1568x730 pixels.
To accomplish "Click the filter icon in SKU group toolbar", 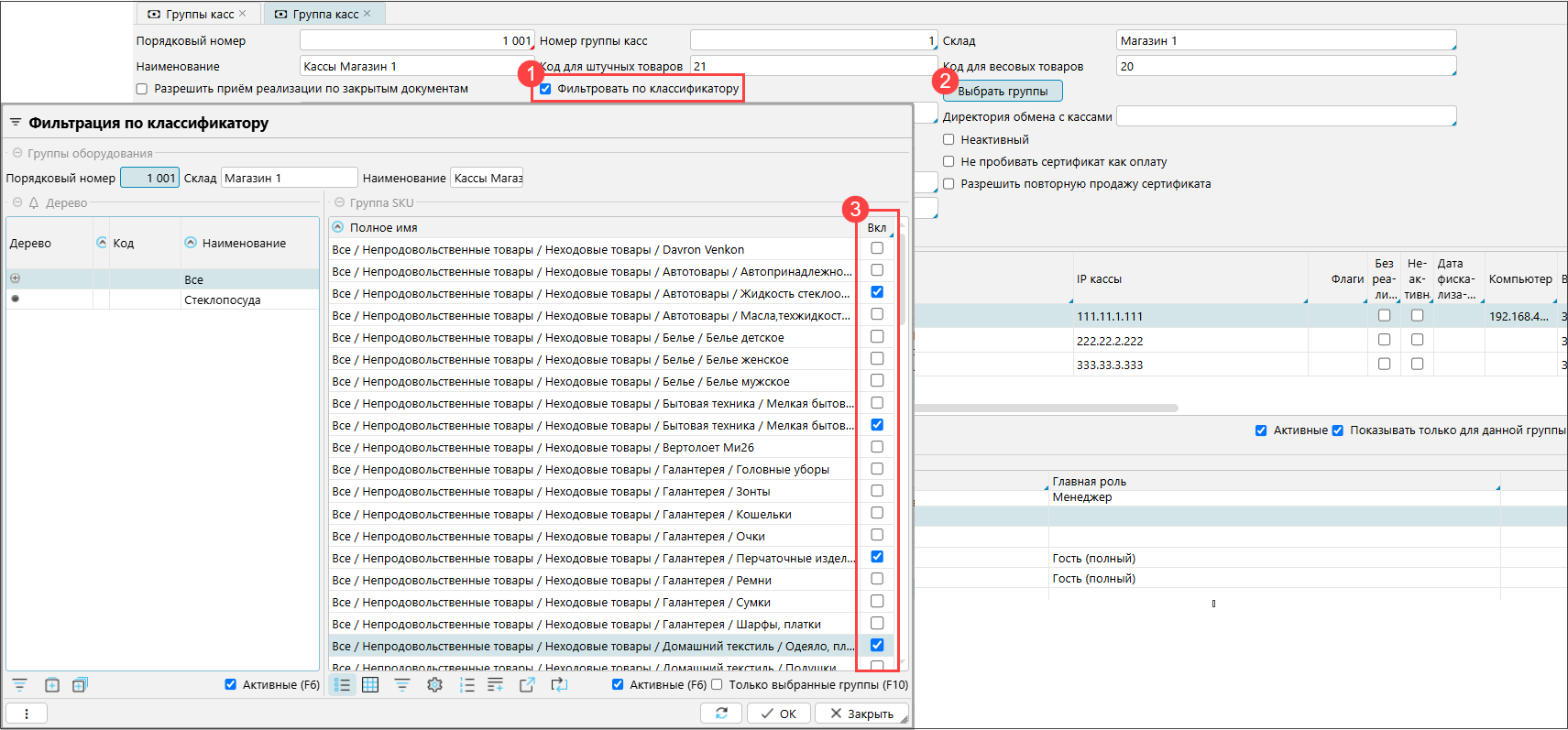I will click(x=402, y=685).
